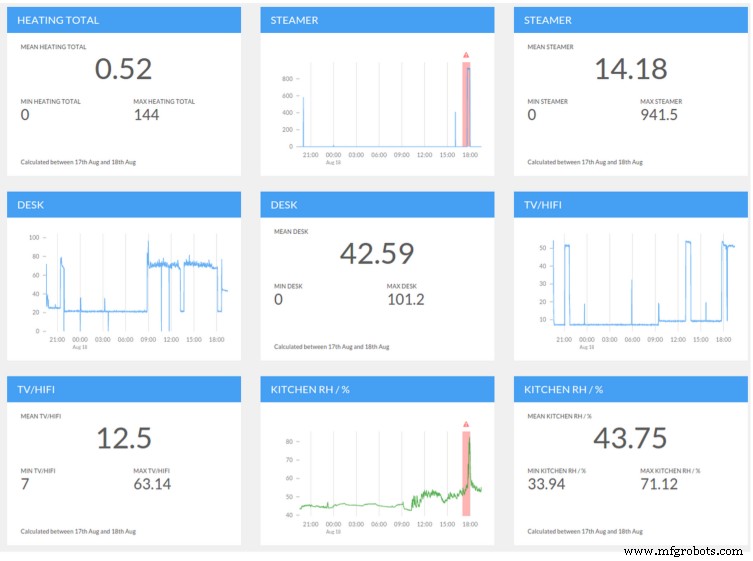Click the MAX HEATING TOTAL label

[164, 101]
